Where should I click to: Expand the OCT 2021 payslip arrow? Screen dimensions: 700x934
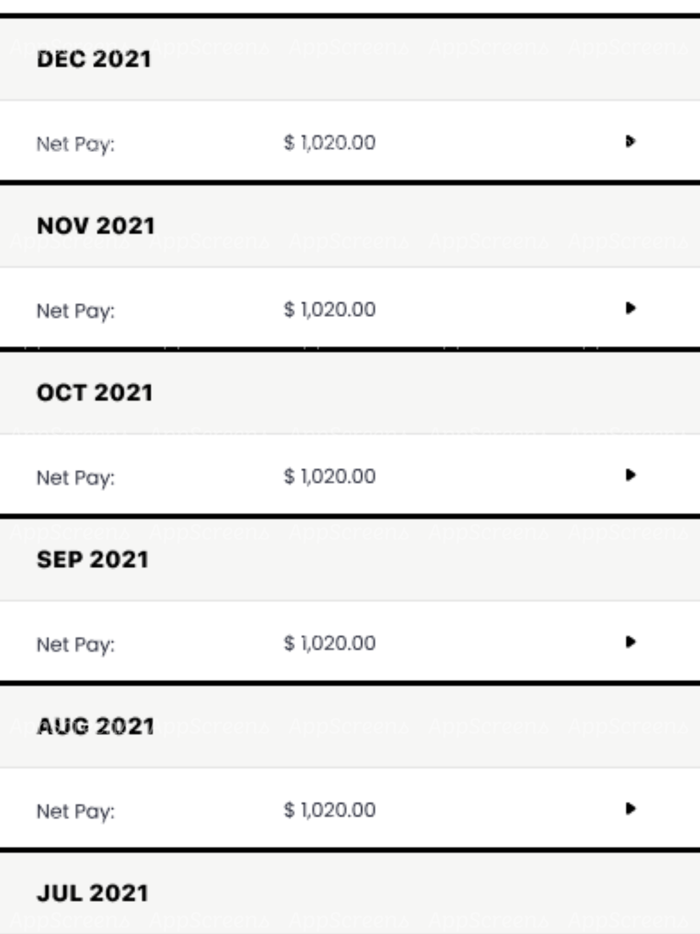tap(630, 476)
